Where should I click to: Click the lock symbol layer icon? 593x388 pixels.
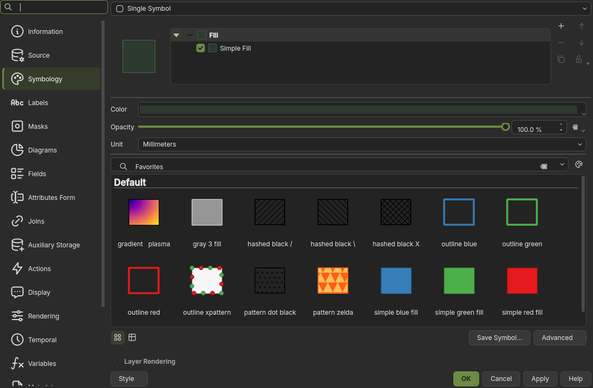point(579,59)
